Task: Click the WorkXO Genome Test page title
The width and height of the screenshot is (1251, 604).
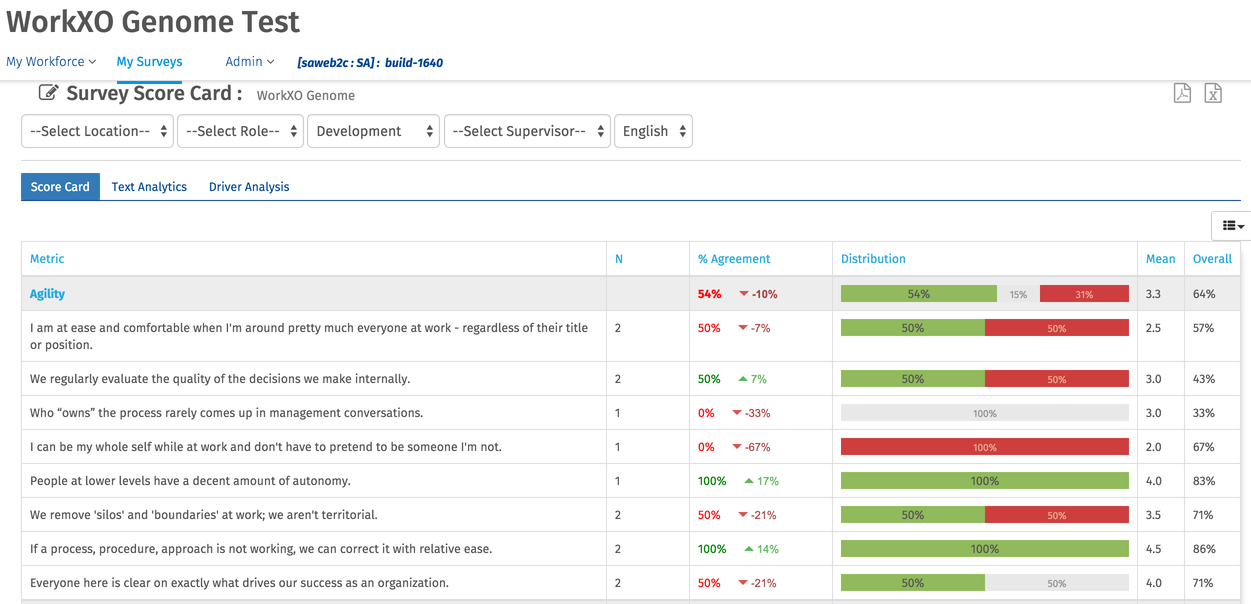Action: pos(153,21)
